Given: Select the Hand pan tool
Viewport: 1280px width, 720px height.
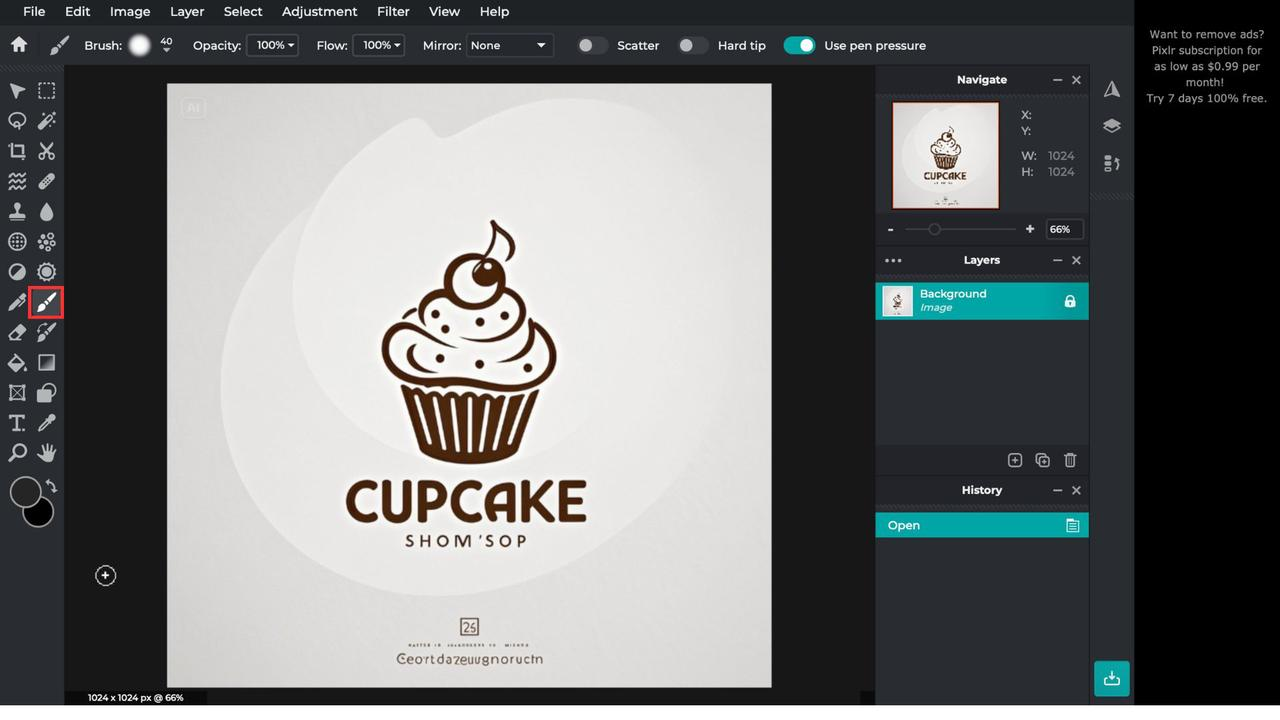Looking at the screenshot, I should [x=47, y=453].
